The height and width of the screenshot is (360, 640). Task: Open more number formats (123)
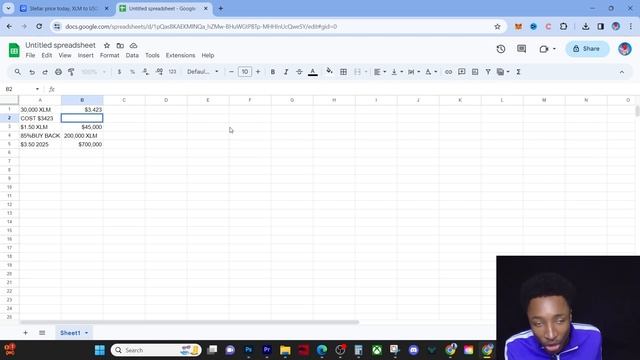pyautogui.click(x=172, y=72)
